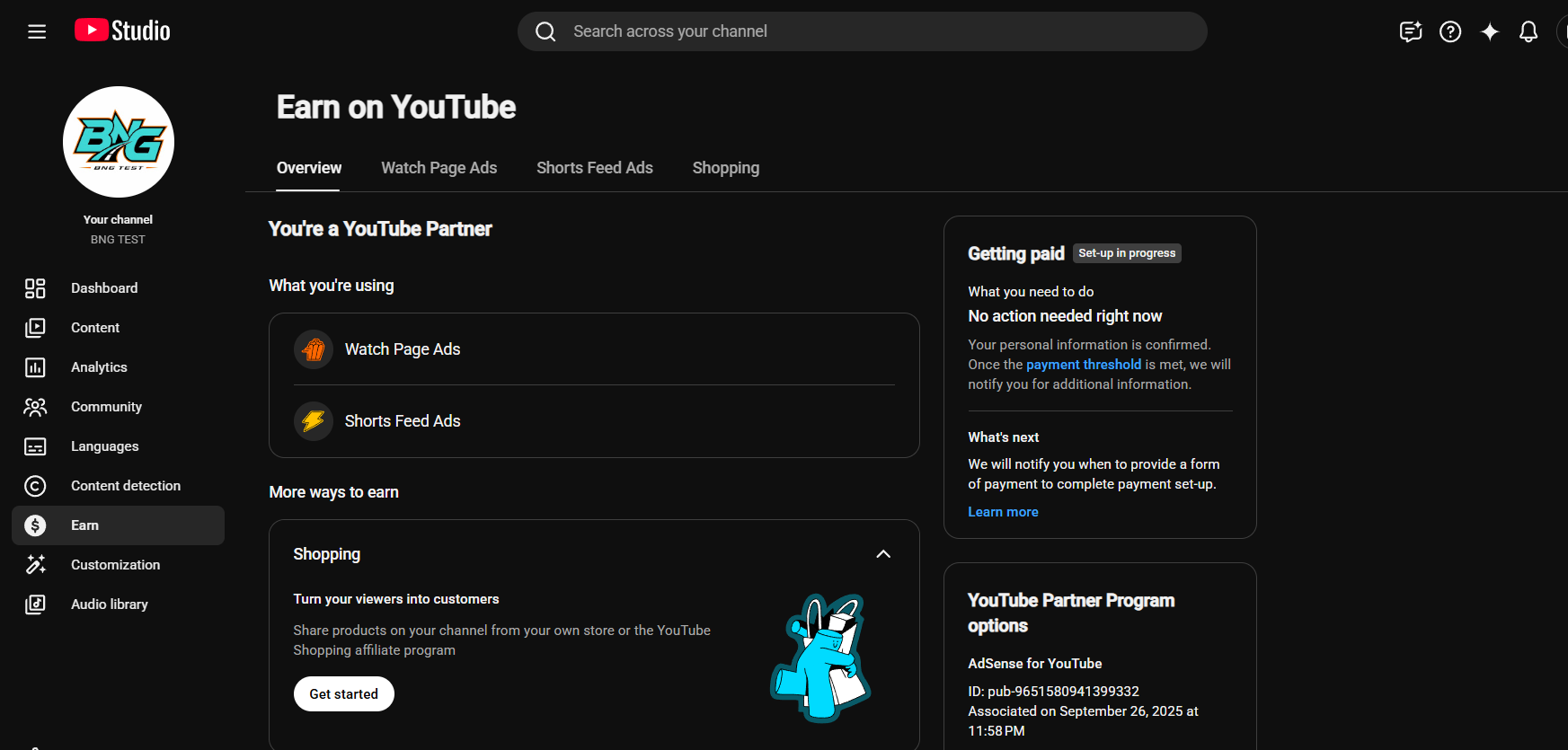1568x750 pixels.
Task: Click the Customization magic wand icon
Action: (35, 565)
